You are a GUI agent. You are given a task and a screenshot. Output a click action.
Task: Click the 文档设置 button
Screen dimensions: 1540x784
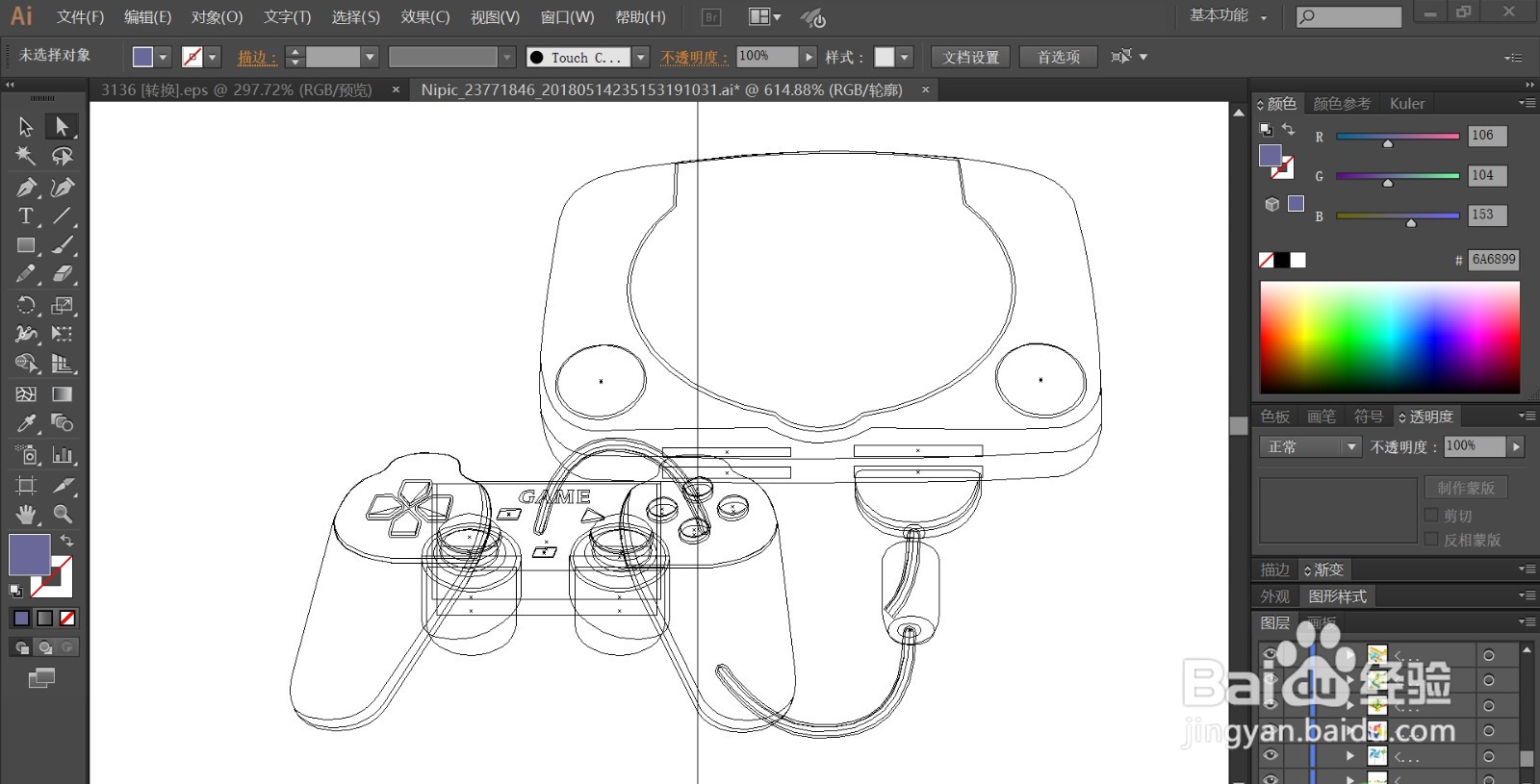tap(971, 58)
